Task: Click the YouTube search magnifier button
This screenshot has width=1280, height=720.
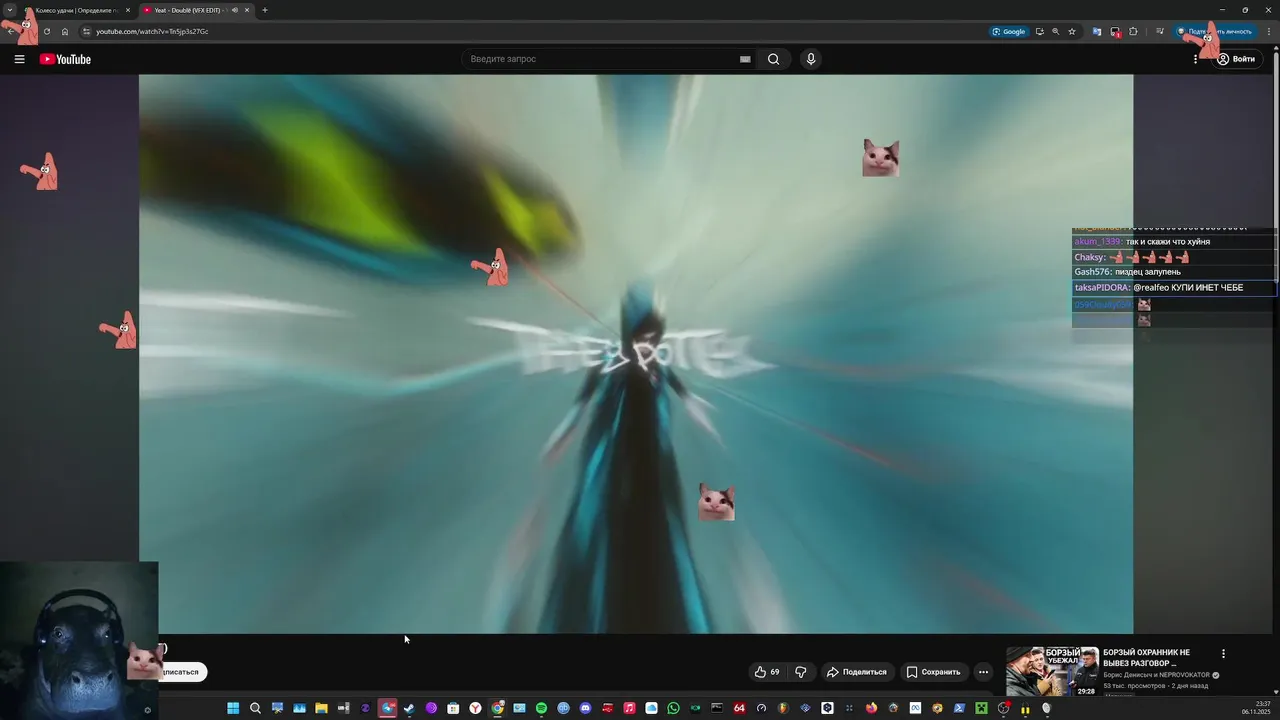Action: (x=773, y=59)
